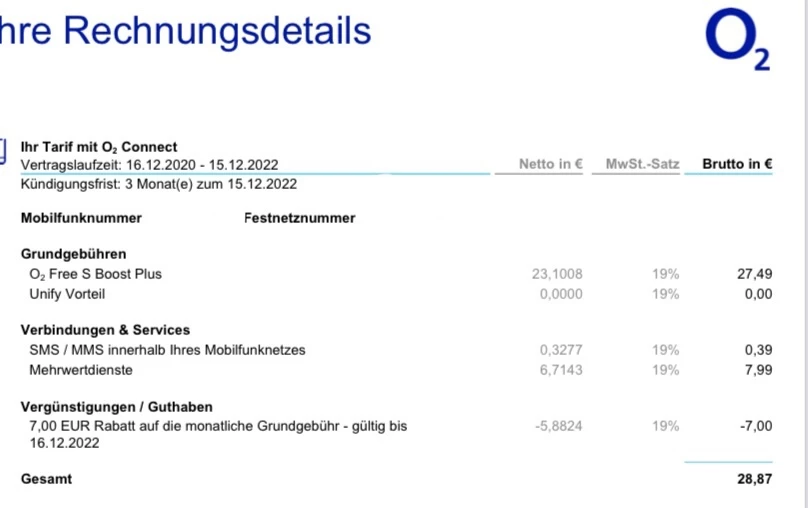Click the 19% rate in the SMS / MMS row
Image resolution: width=808 pixels, height=508 pixels.
click(x=666, y=350)
